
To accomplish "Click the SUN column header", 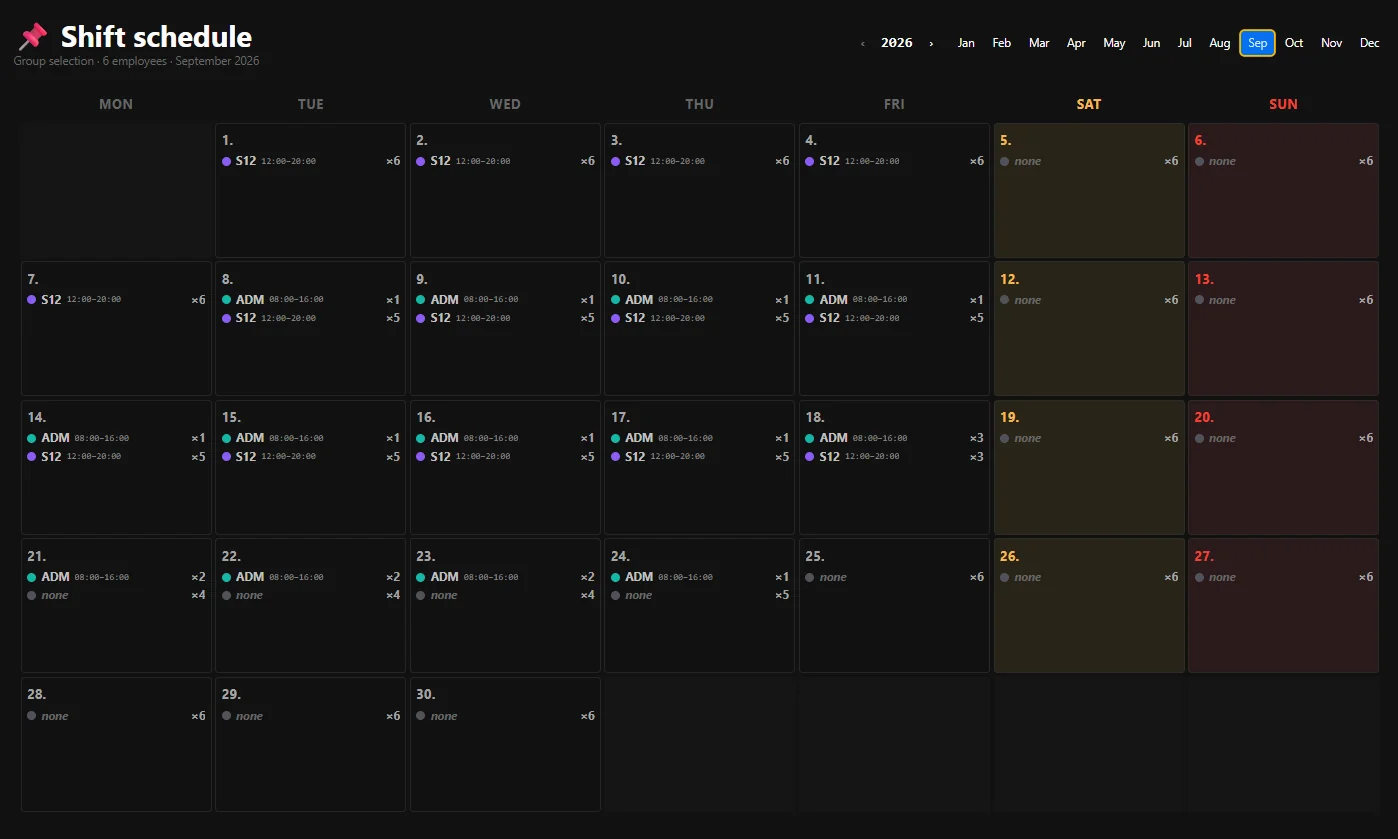I will click(1283, 104).
